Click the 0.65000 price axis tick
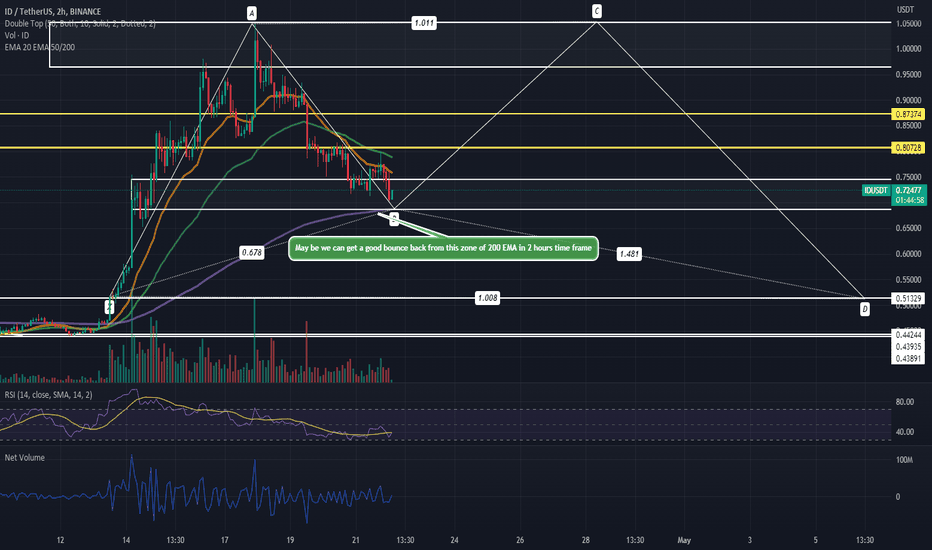 909,228
